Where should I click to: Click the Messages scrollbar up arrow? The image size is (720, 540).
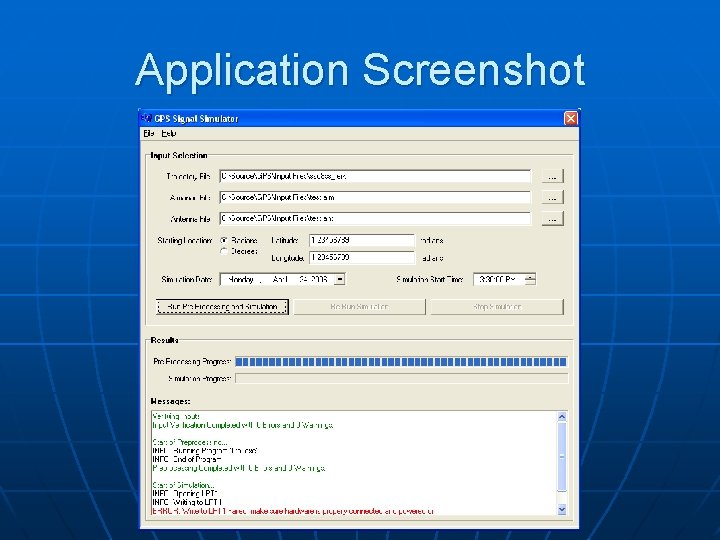click(562, 417)
